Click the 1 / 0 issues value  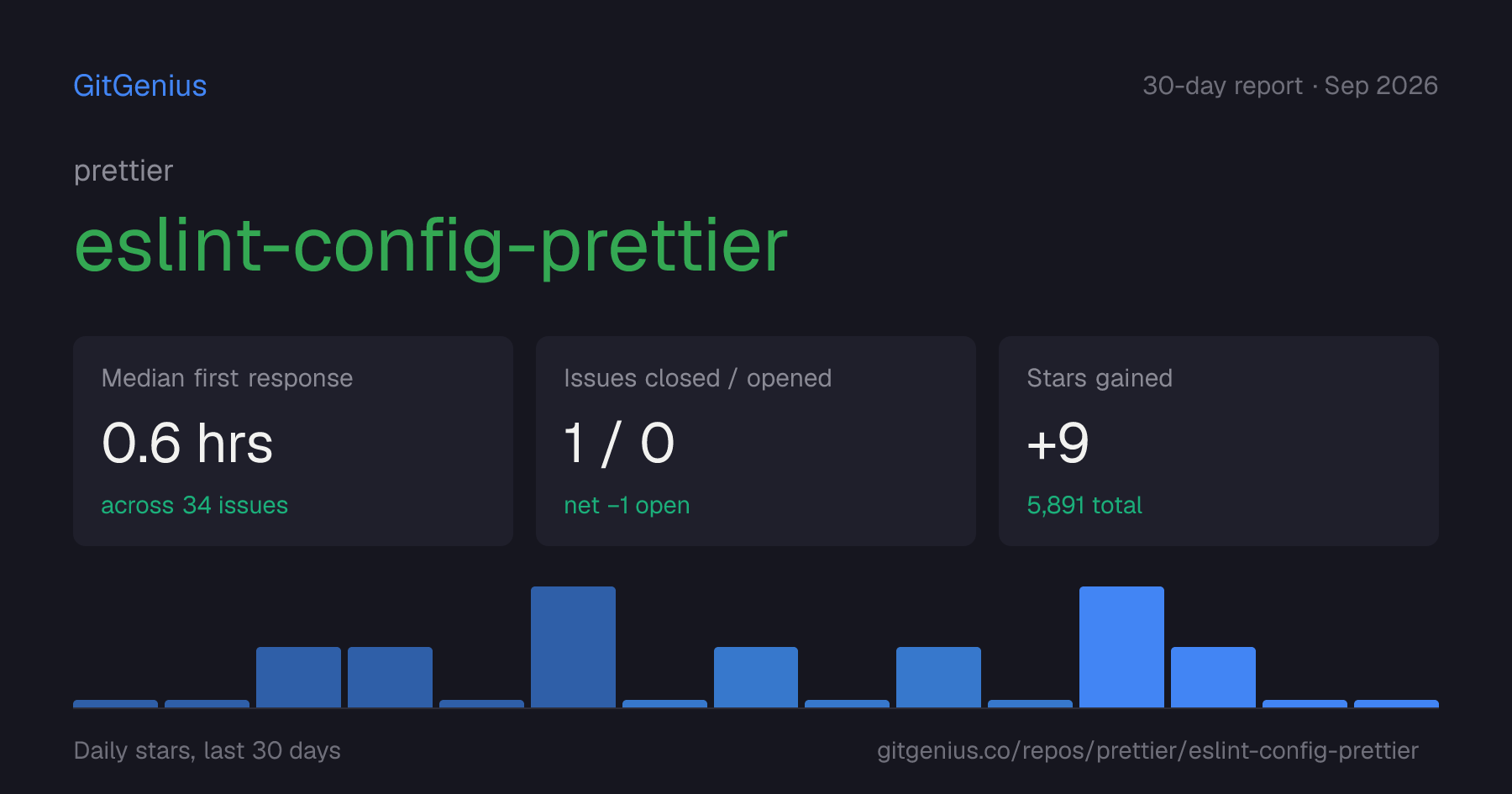pyautogui.click(x=619, y=443)
